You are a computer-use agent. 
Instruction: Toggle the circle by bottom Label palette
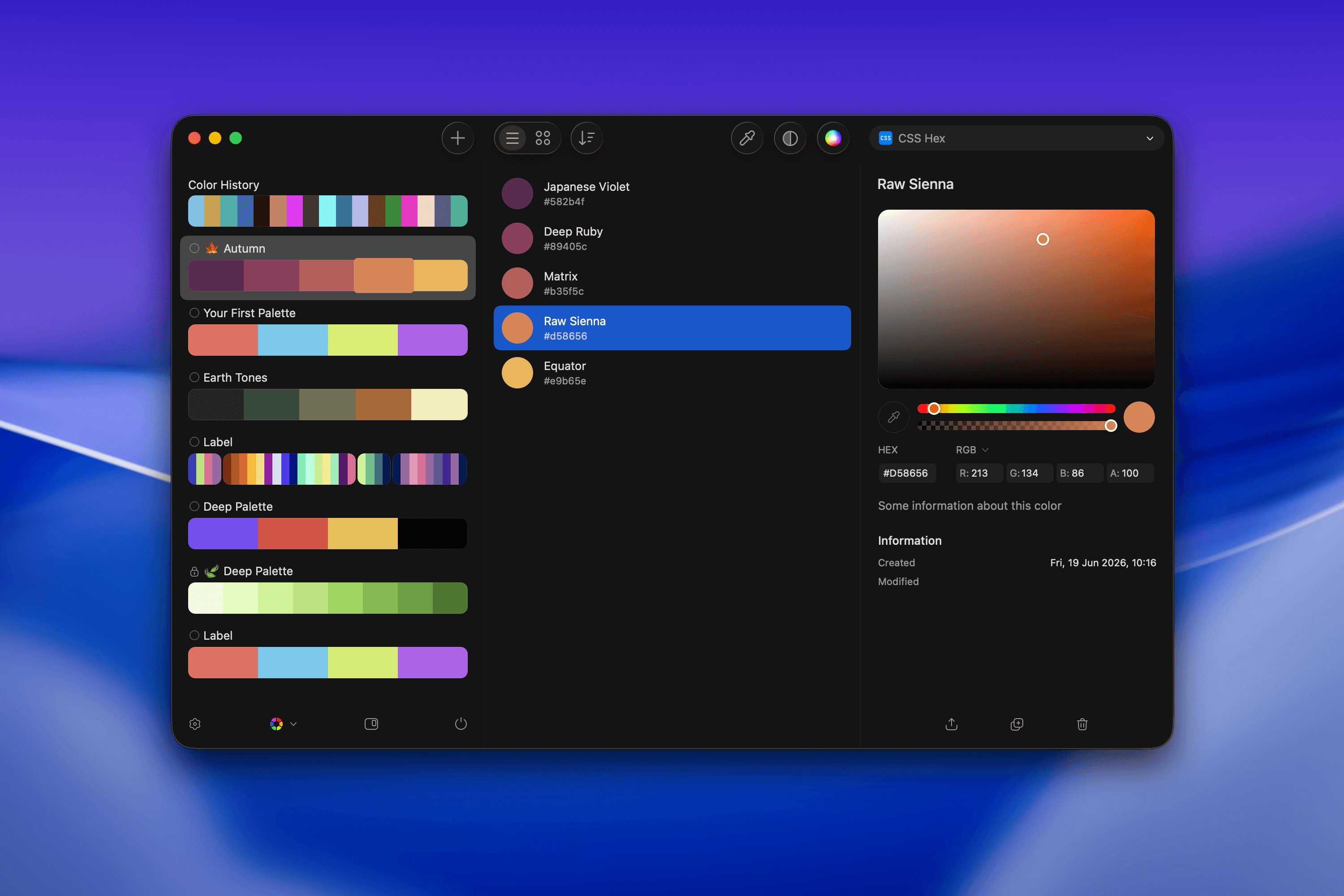tap(194, 635)
